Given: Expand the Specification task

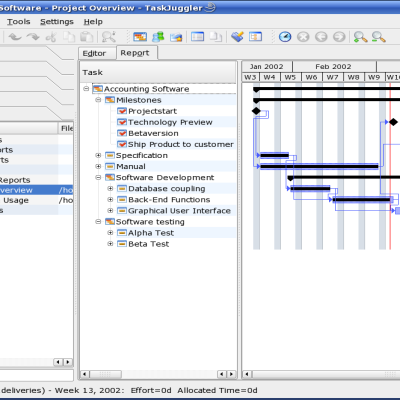Looking at the screenshot, I should point(98,155).
